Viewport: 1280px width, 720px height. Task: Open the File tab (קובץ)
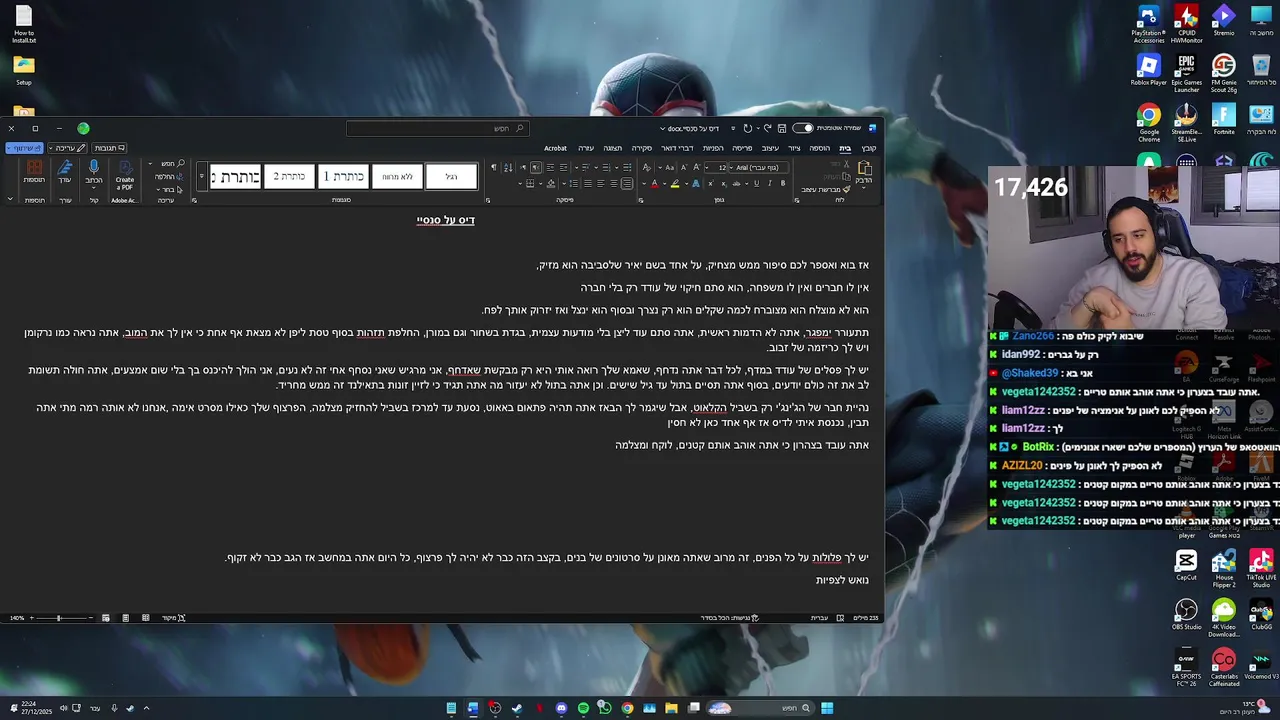[x=869, y=148]
